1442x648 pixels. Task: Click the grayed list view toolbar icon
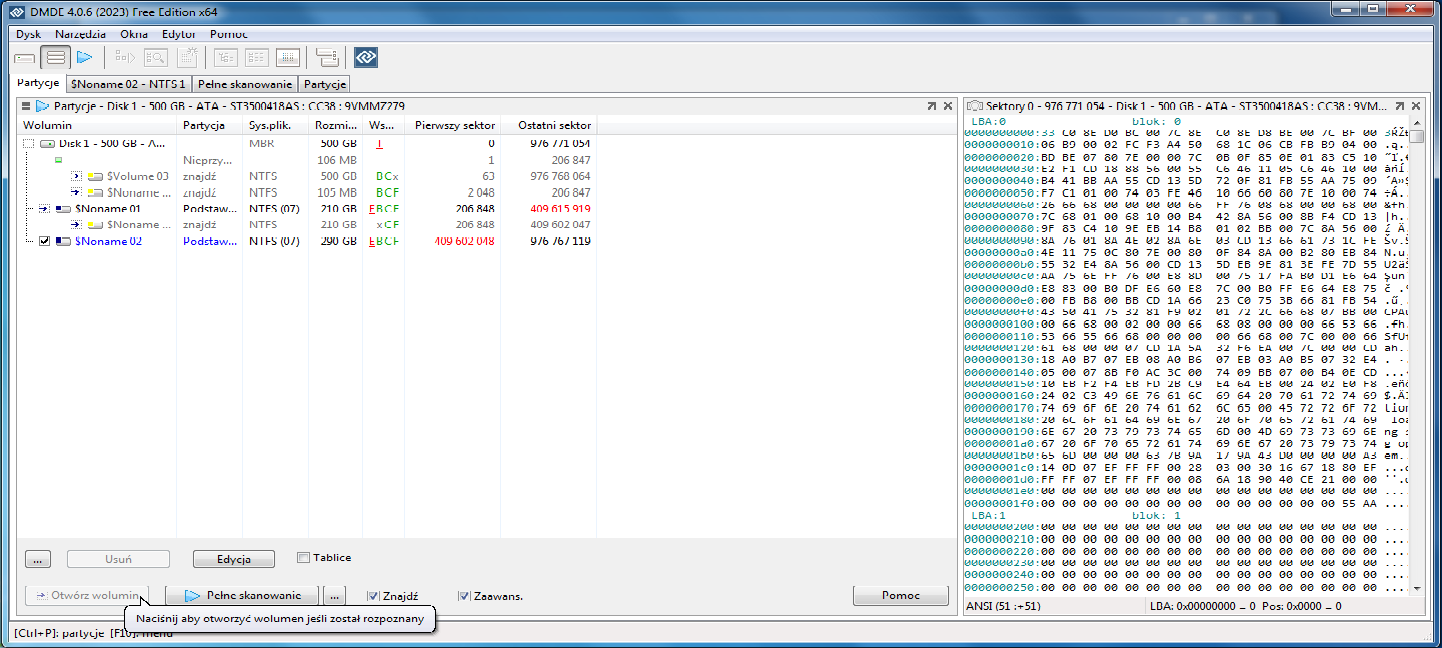(x=257, y=58)
